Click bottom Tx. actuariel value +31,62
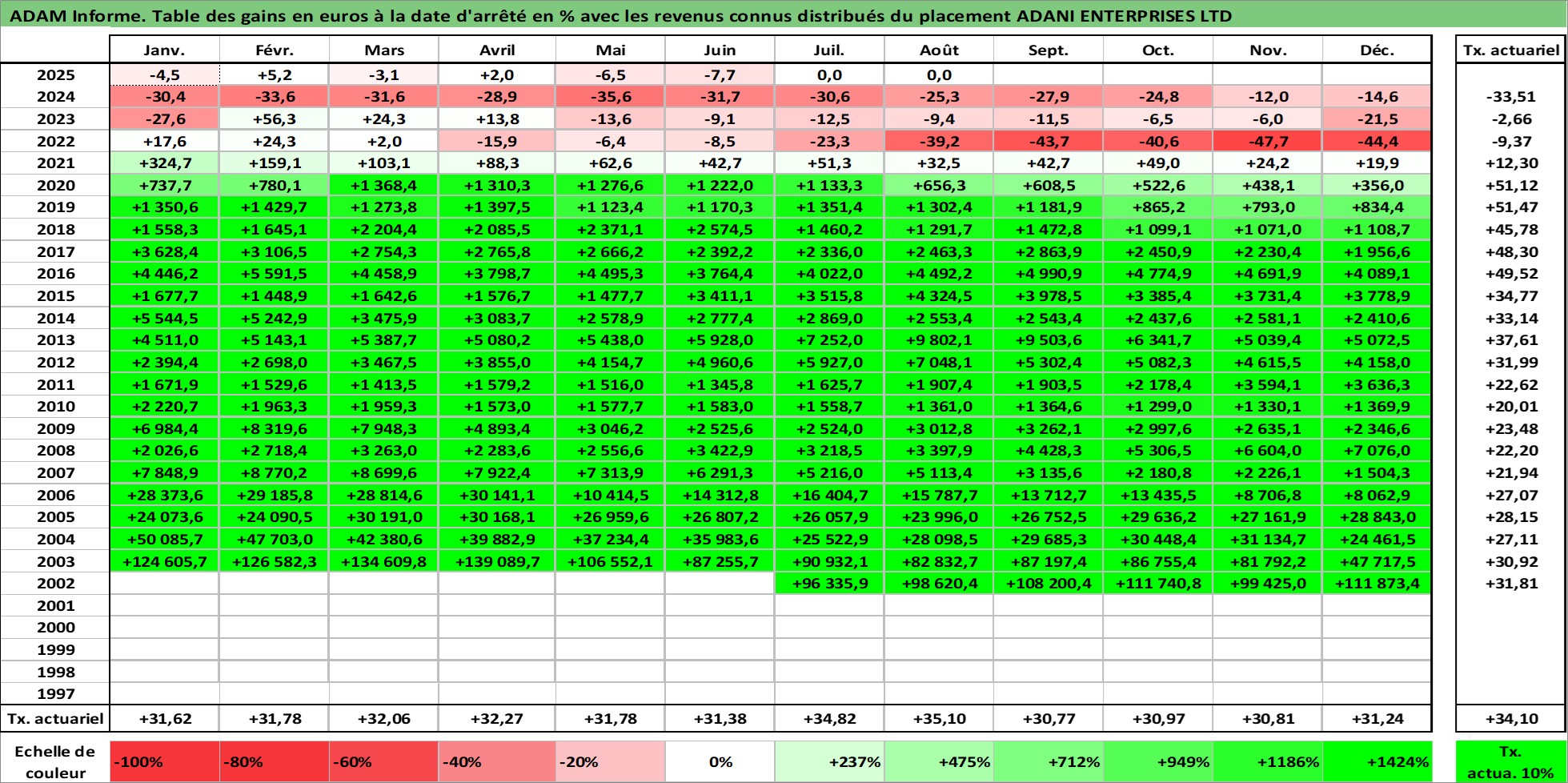 [x=164, y=719]
